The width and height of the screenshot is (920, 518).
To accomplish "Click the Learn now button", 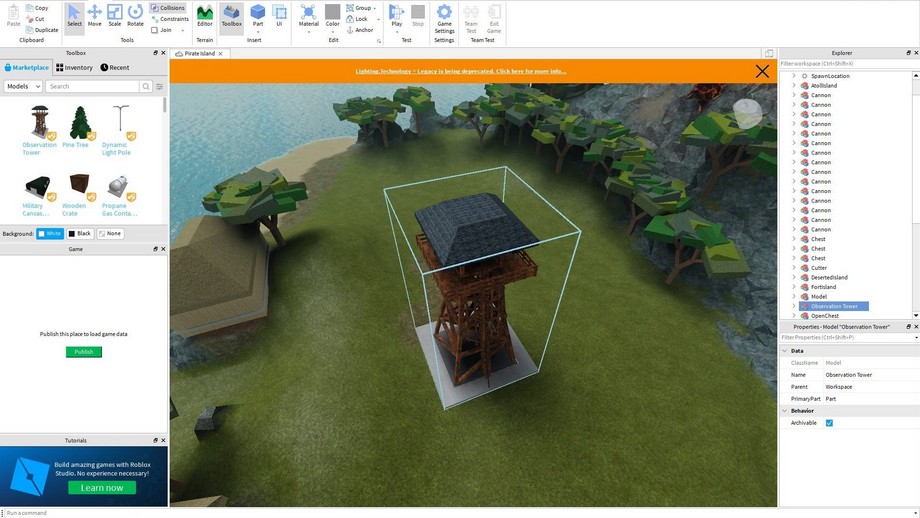I will click(102, 488).
